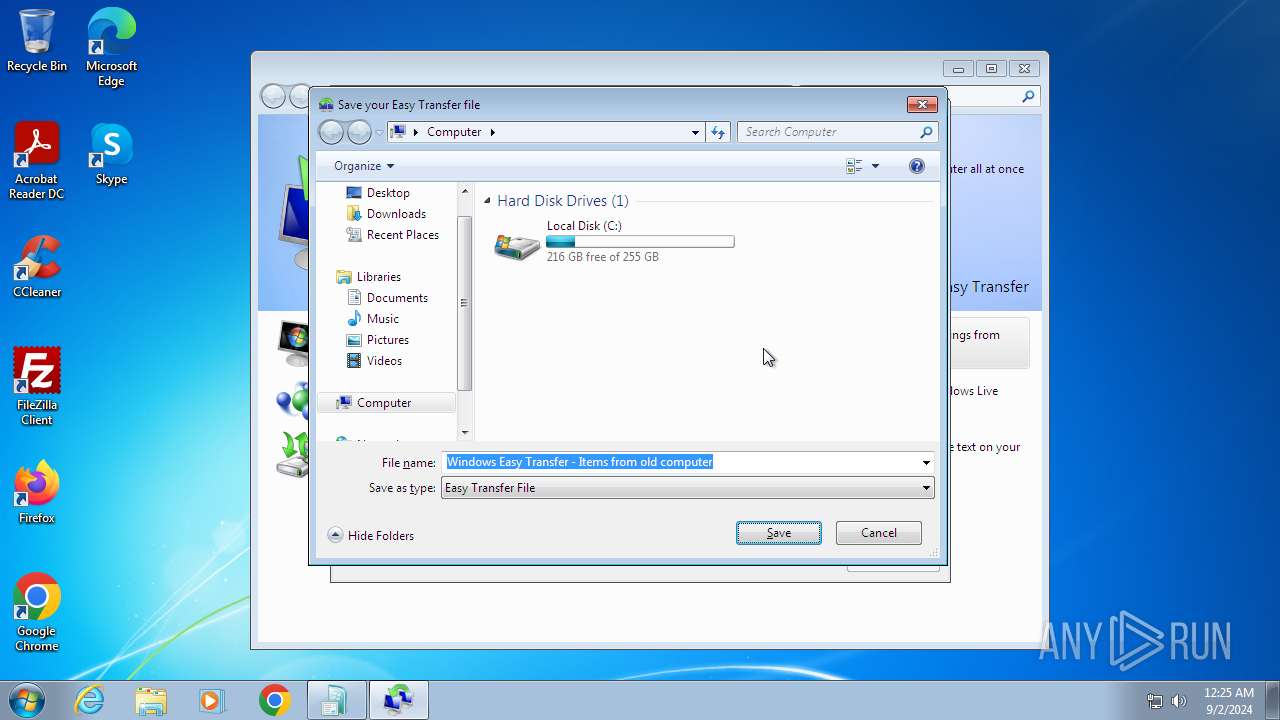Screen dimensions: 1280x720
Task: Click the Windows Start button
Action: pyautogui.click(x=26, y=701)
